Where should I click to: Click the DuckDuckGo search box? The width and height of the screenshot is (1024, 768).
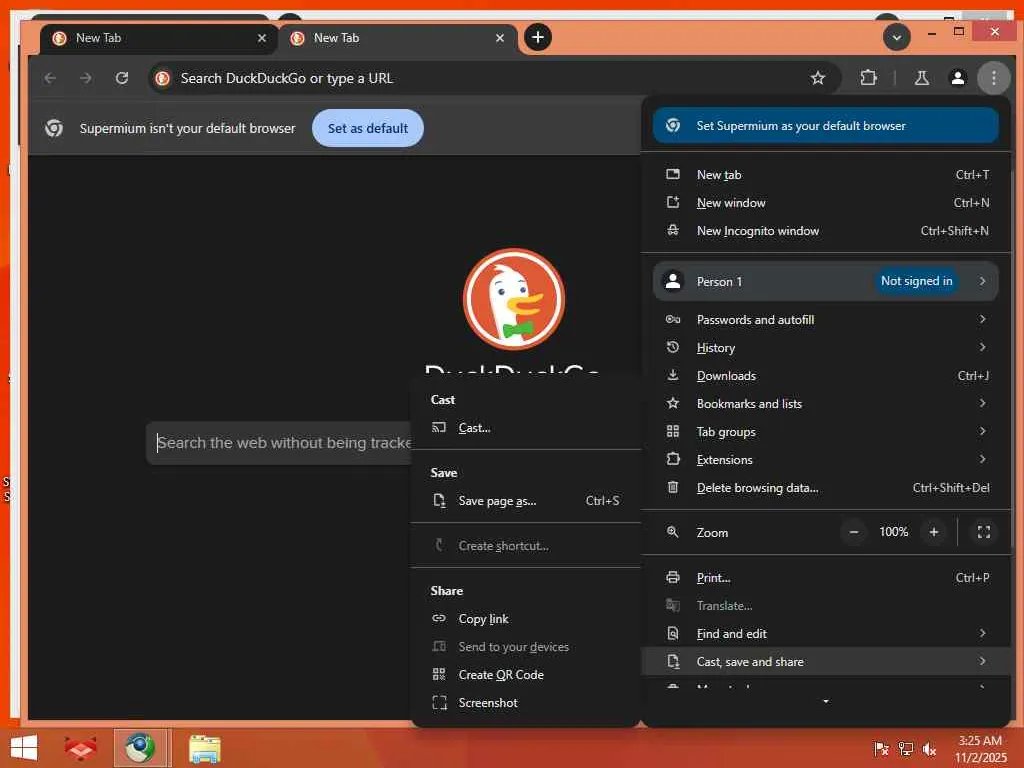click(x=281, y=443)
